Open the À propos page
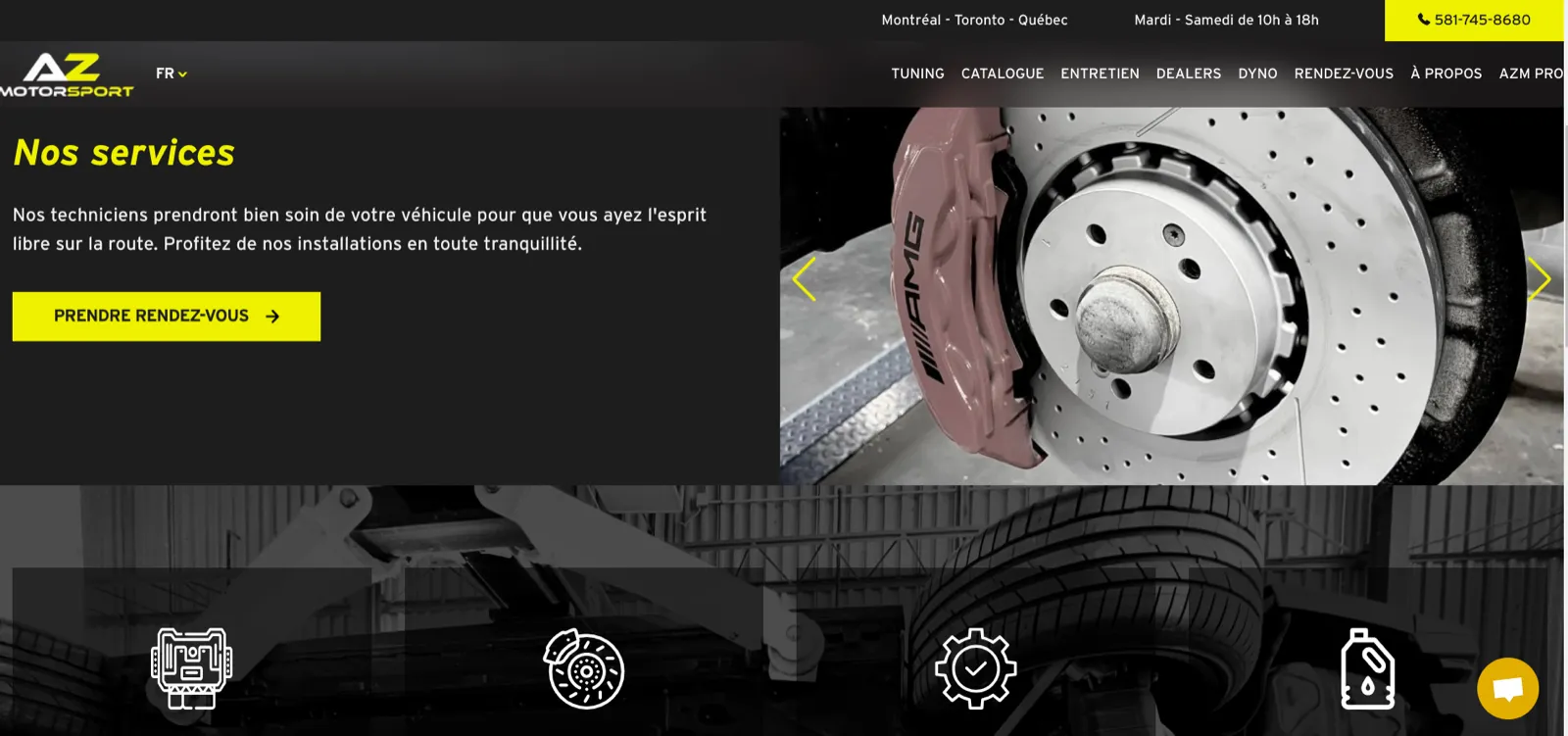This screenshot has height=736, width=1568. click(1445, 74)
